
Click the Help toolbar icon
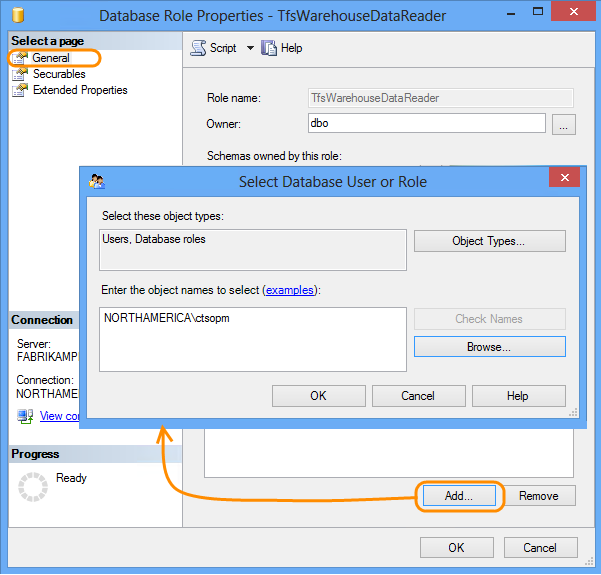pos(269,48)
